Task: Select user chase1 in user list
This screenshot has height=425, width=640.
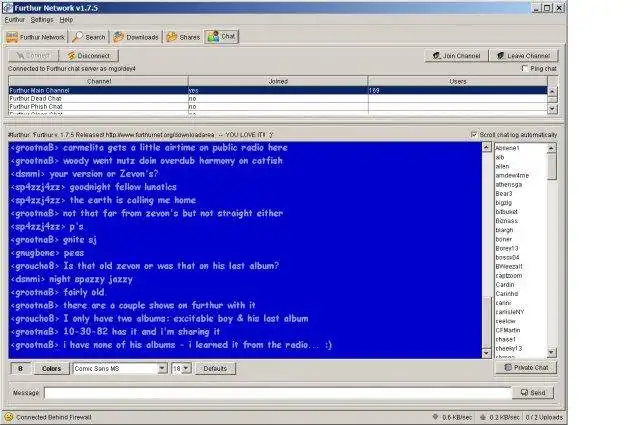Action: [506, 339]
